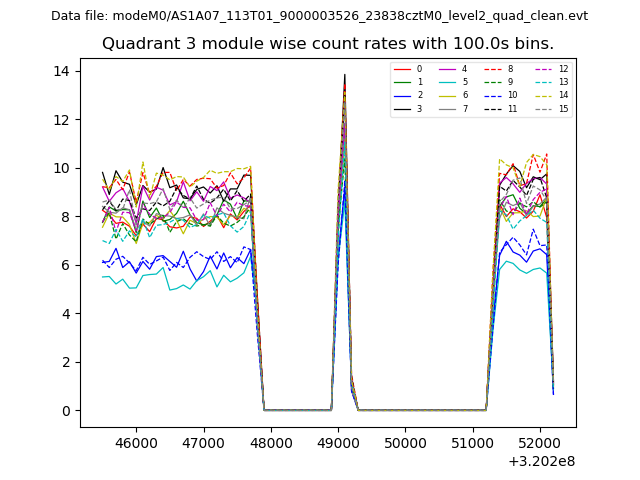The height and width of the screenshot is (480, 640).
Task: Click legend label 15
Action: pos(563,108)
